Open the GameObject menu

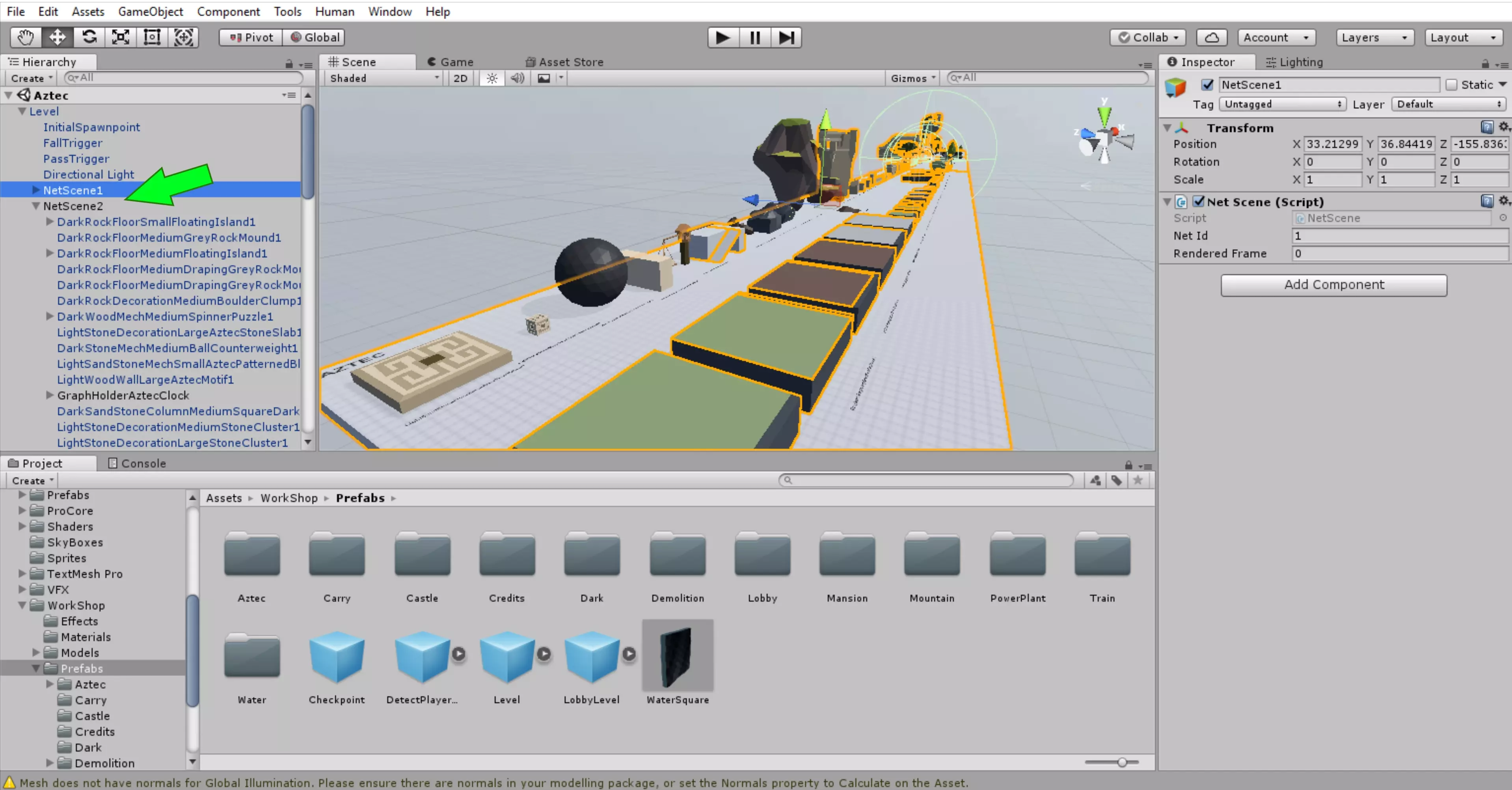[150, 11]
